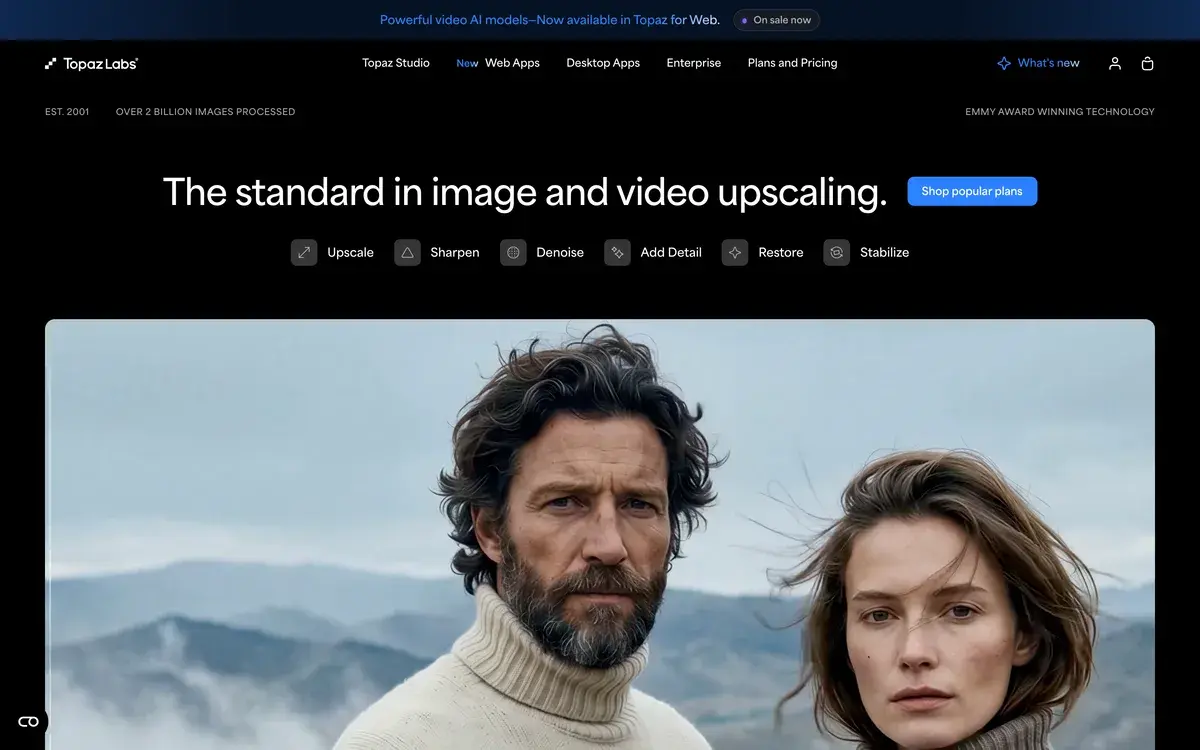Click the 'New' tag beside Web Apps

[467, 64]
